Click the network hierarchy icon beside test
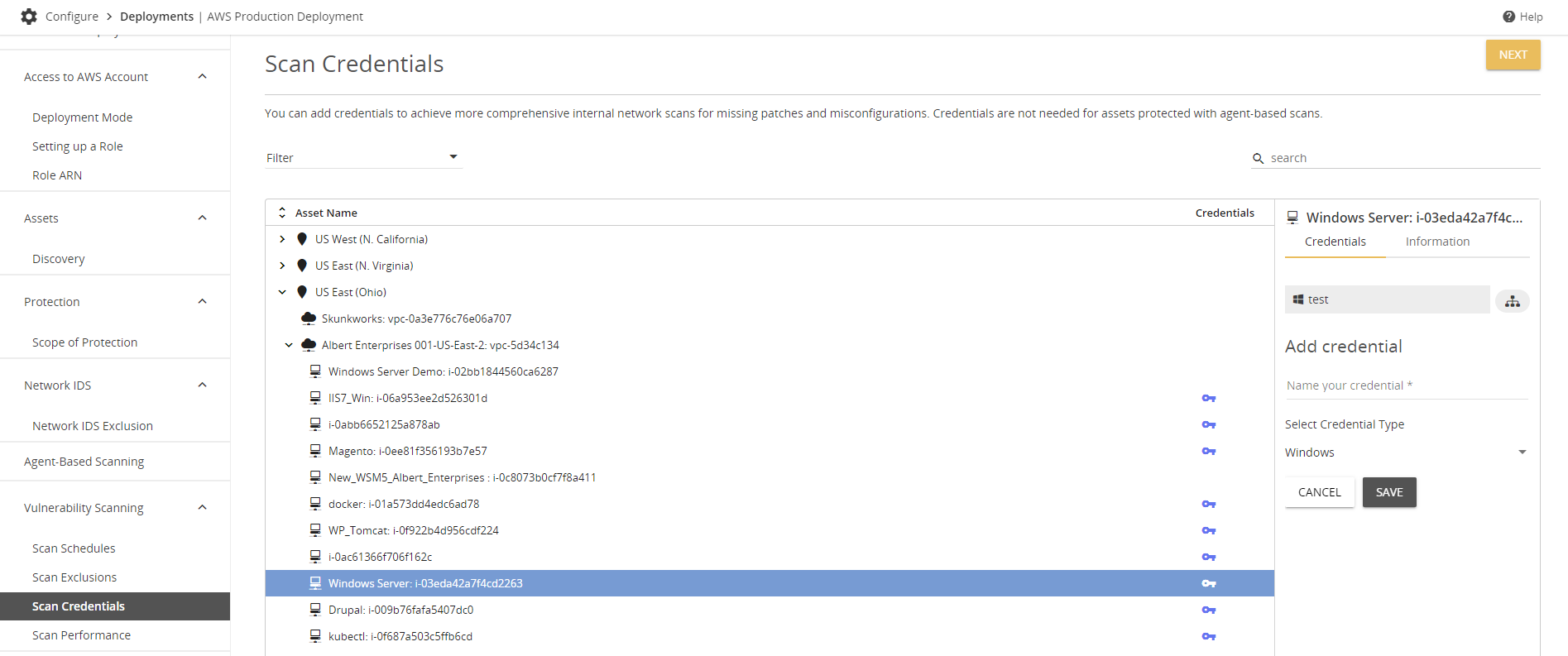Image resolution: width=1568 pixels, height=656 pixels. click(x=1513, y=301)
